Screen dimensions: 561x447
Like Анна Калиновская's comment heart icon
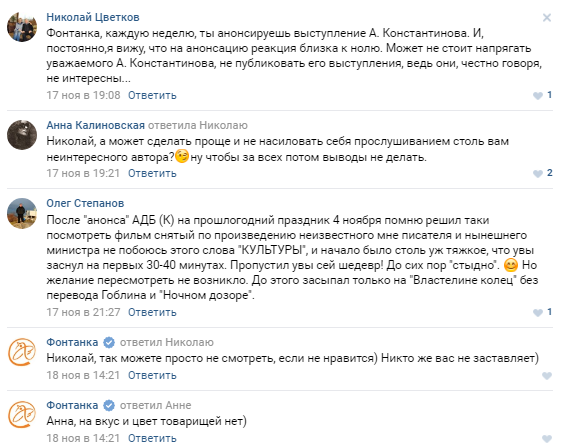point(538,174)
